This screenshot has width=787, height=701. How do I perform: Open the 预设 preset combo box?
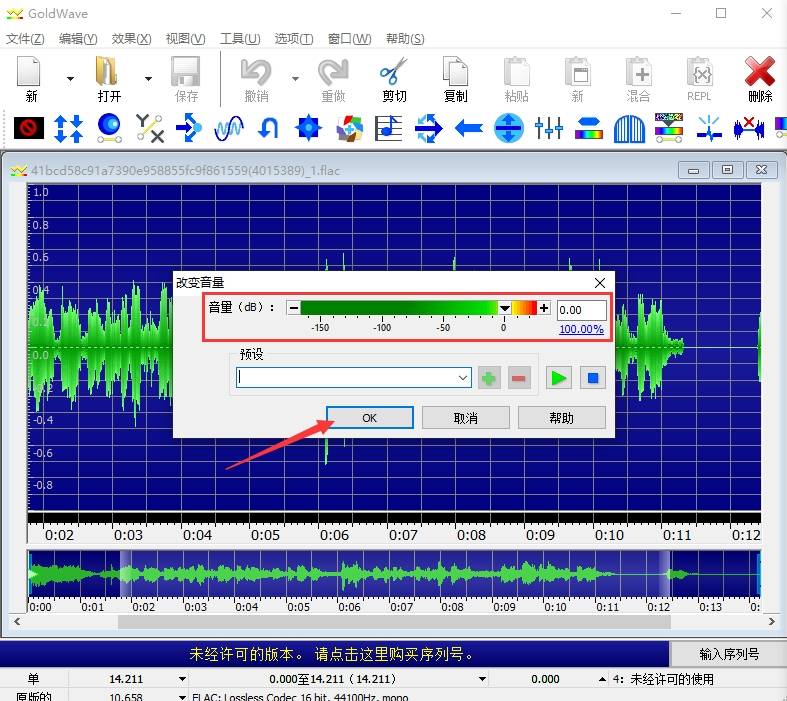pyautogui.click(x=354, y=377)
